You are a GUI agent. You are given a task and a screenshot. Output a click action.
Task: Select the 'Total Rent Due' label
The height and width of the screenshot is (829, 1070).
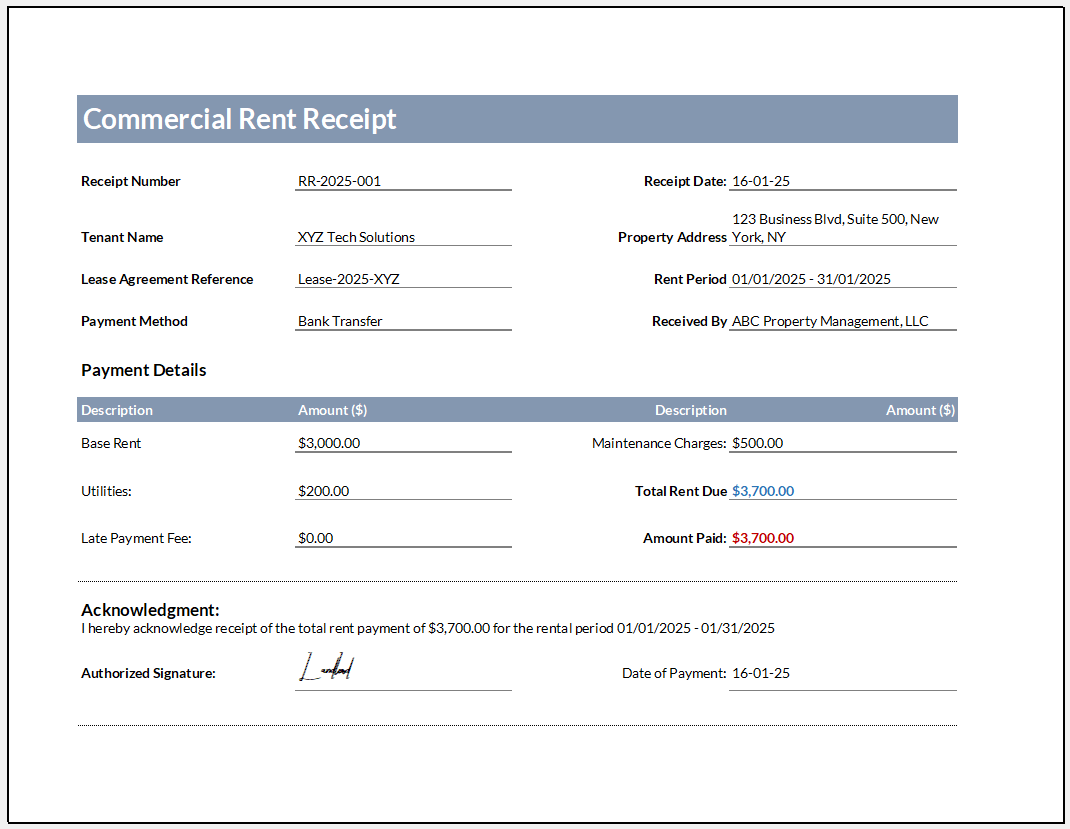[x=680, y=491]
